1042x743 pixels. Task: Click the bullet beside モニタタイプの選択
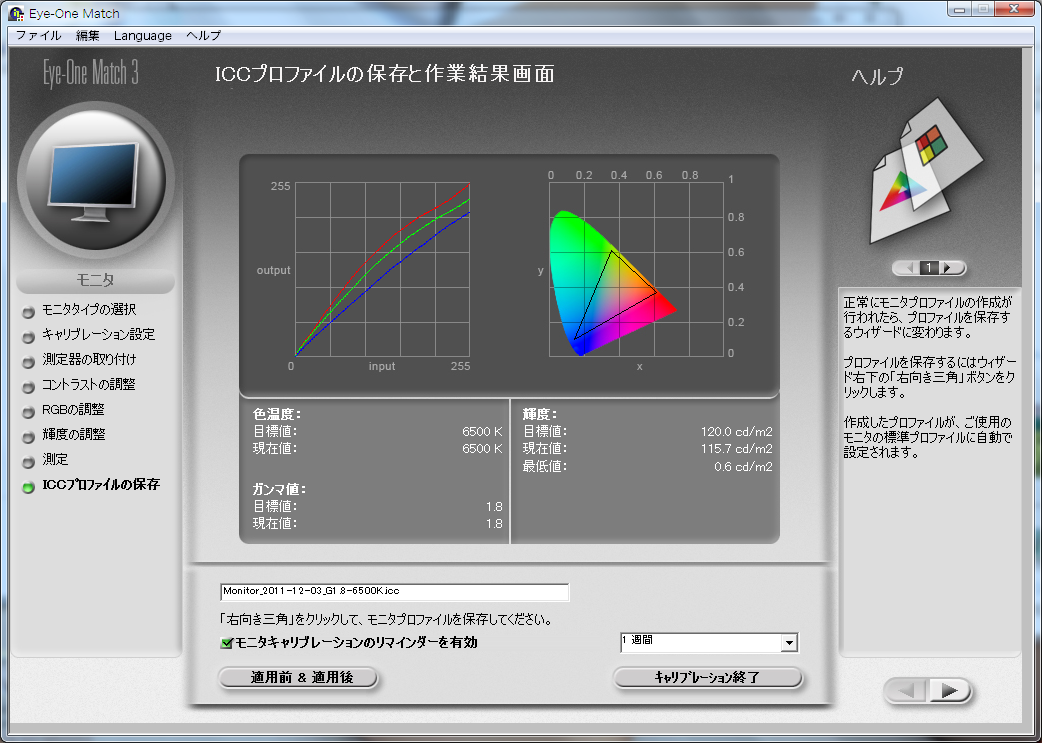click(28, 312)
